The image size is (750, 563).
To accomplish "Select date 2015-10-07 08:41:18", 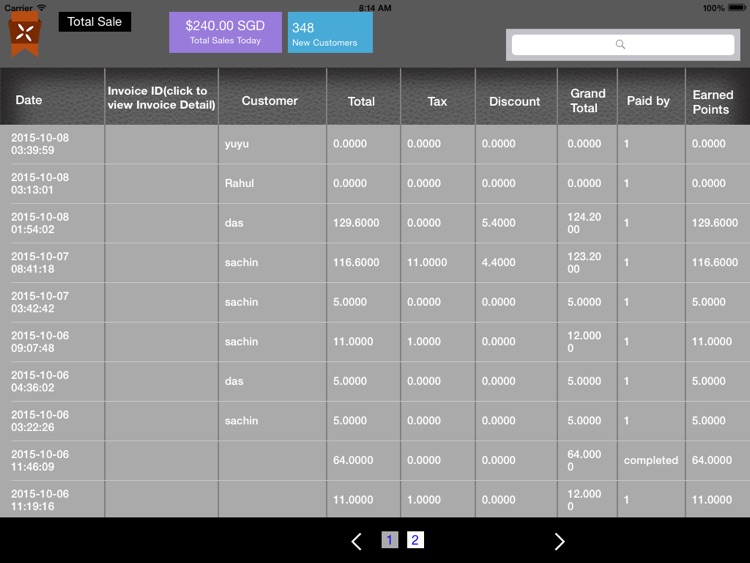I will pos(40,263).
